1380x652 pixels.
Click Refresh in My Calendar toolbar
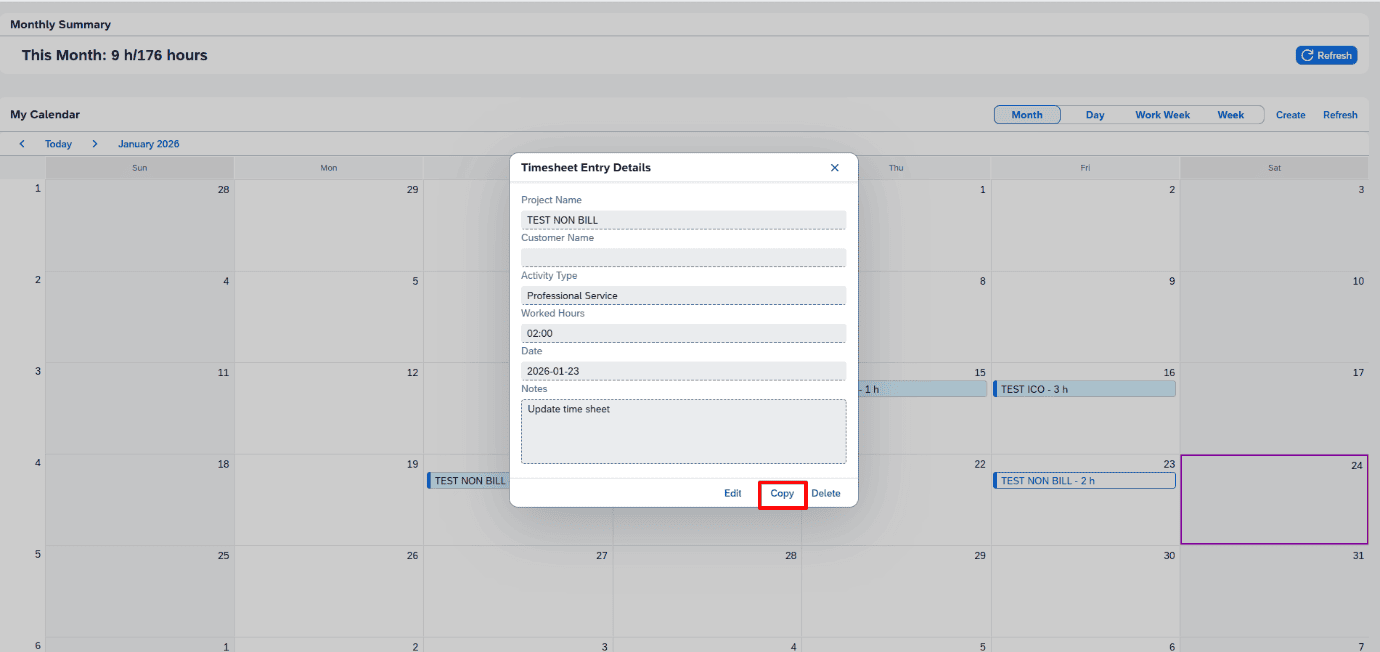point(1340,115)
